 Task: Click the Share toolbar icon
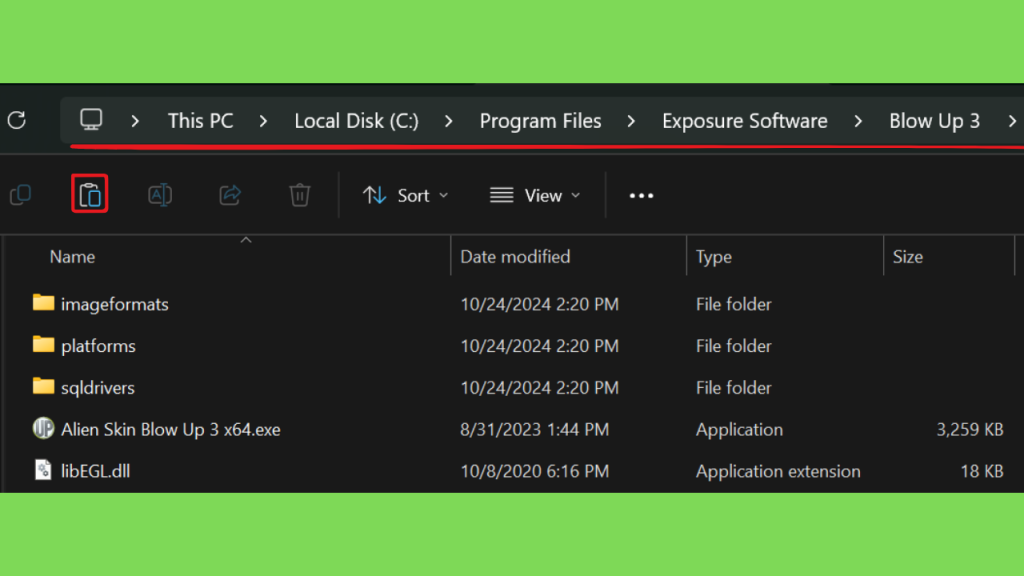(x=230, y=195)
